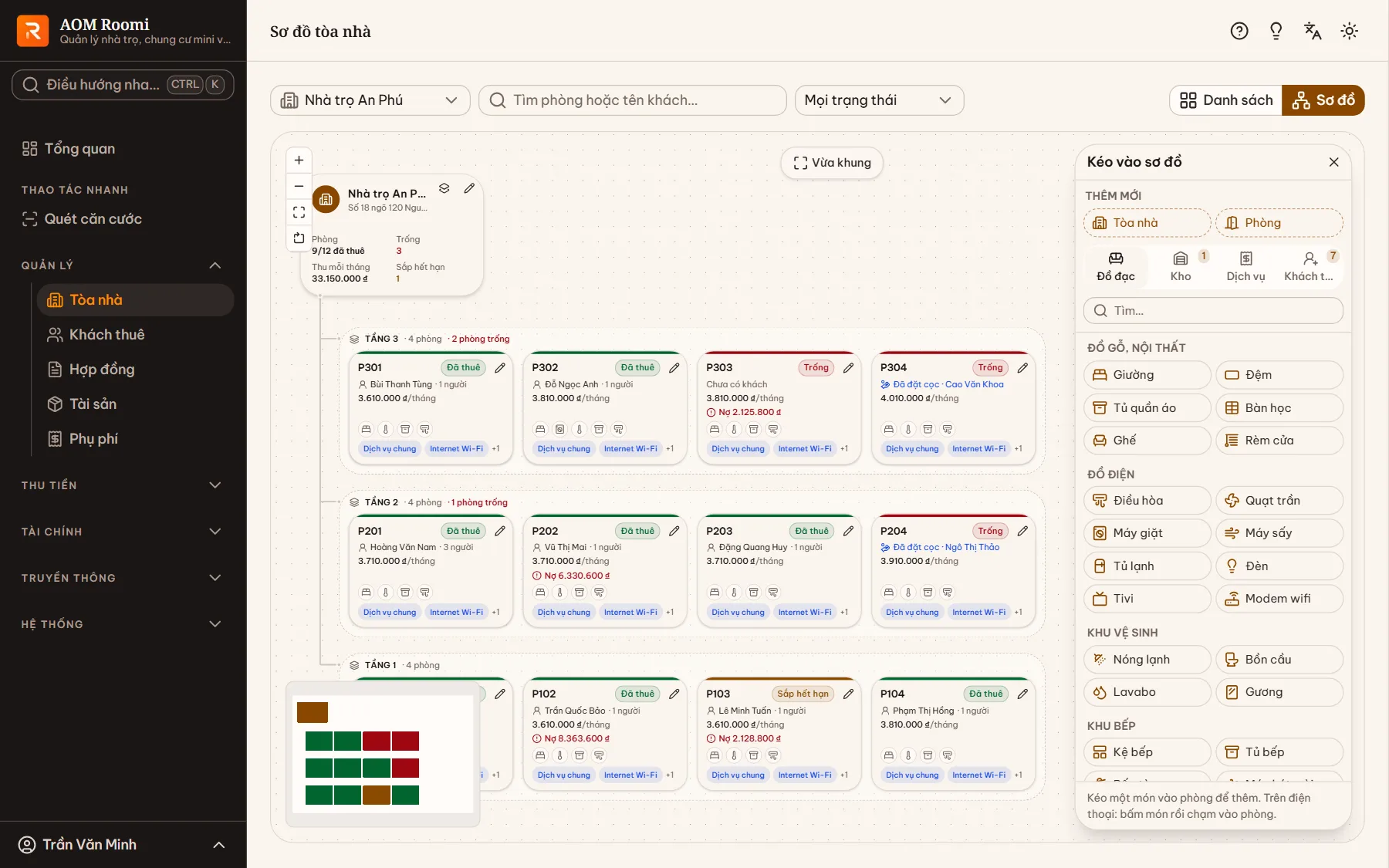Zoom in with the plus button

[299, 160]
